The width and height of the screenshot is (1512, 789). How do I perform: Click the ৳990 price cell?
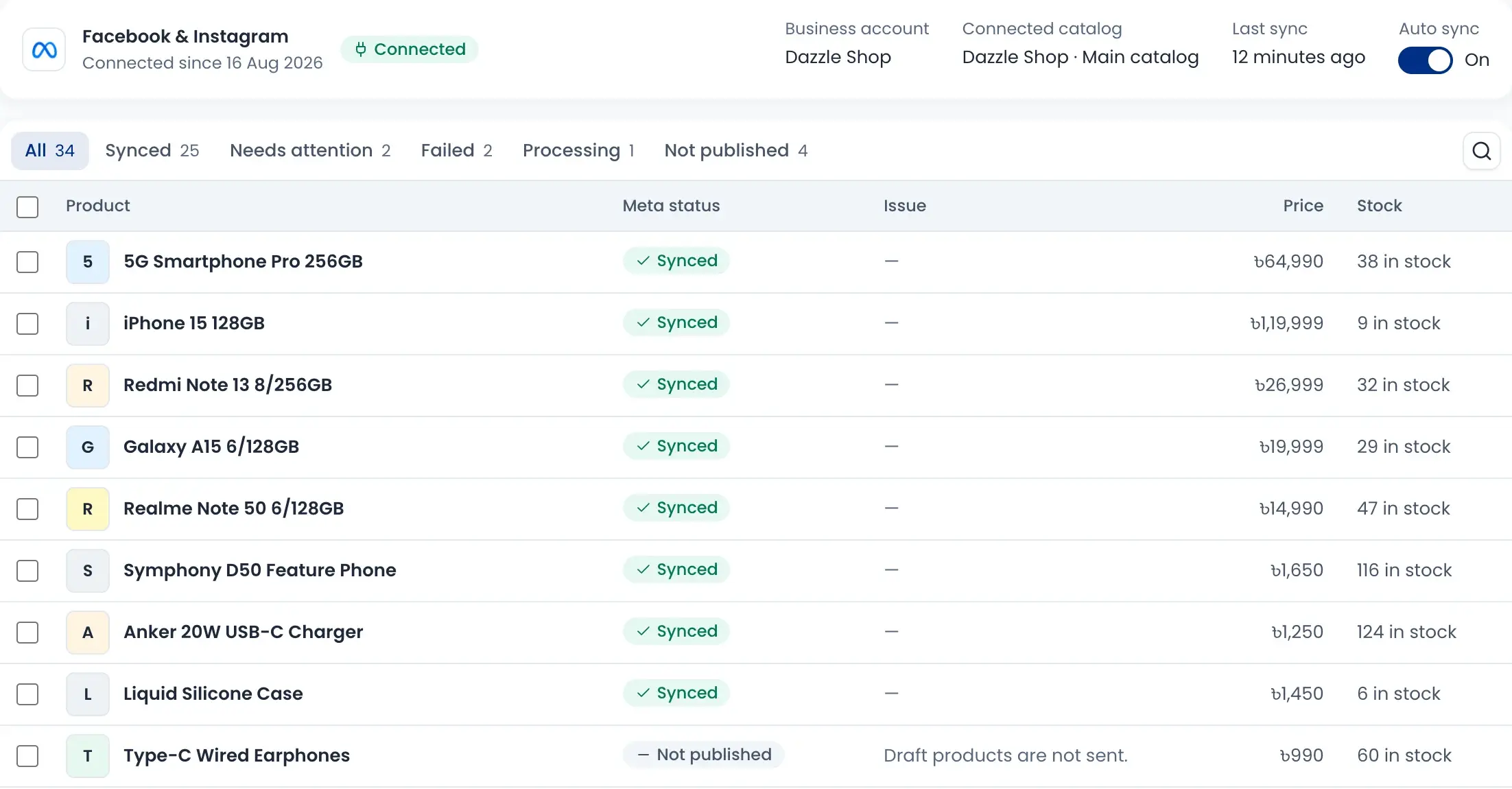click(x=1301, y=755)
